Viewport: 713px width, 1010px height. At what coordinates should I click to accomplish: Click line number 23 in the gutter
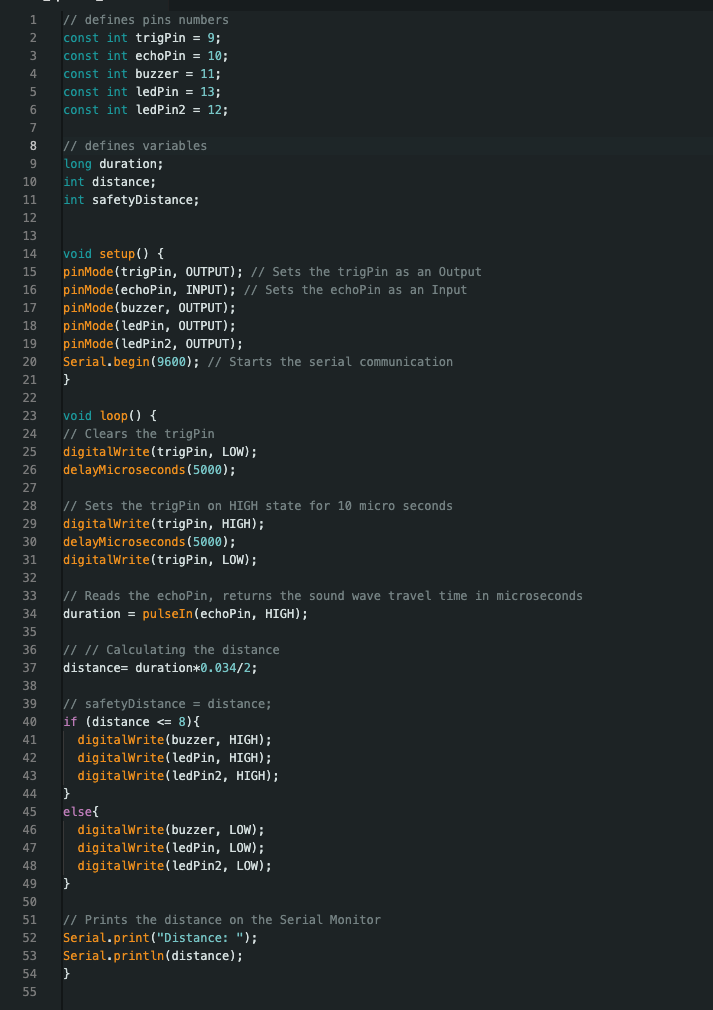click(29, 416)
